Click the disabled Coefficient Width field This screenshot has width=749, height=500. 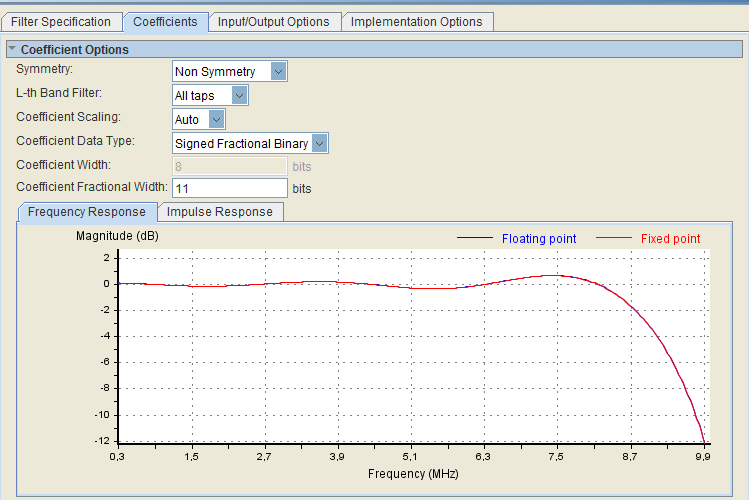230,166
